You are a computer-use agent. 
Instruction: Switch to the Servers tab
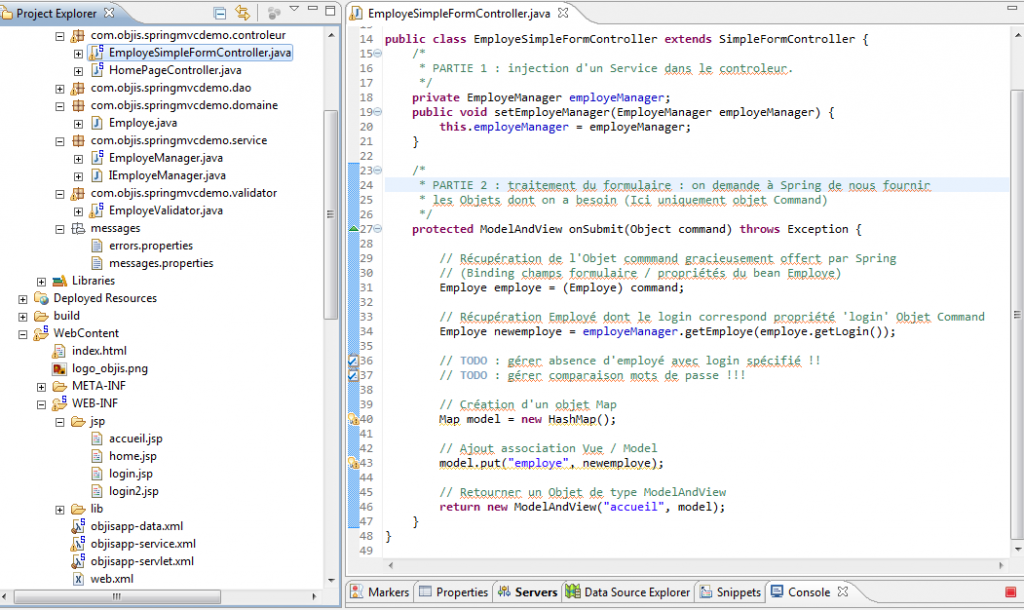527,592
